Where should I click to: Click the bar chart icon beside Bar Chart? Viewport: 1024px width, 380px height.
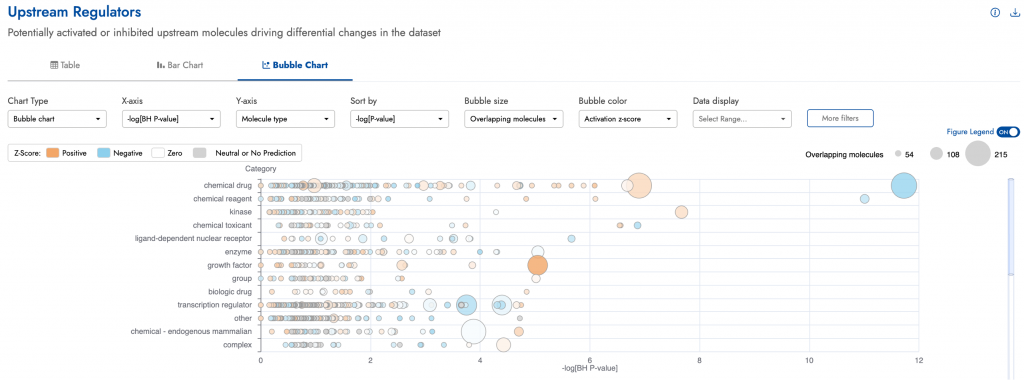(x=160, y=65)
